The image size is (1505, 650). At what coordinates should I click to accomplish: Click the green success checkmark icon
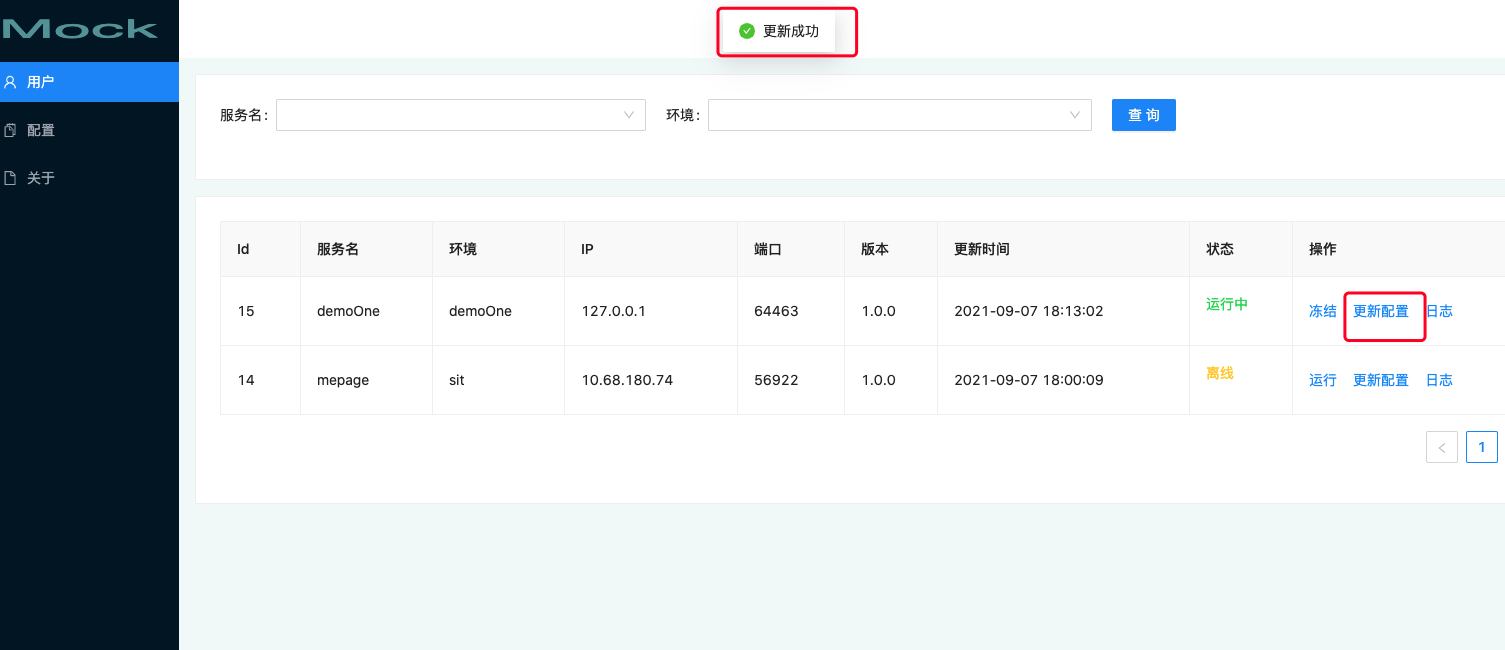[x=746, y=31]
